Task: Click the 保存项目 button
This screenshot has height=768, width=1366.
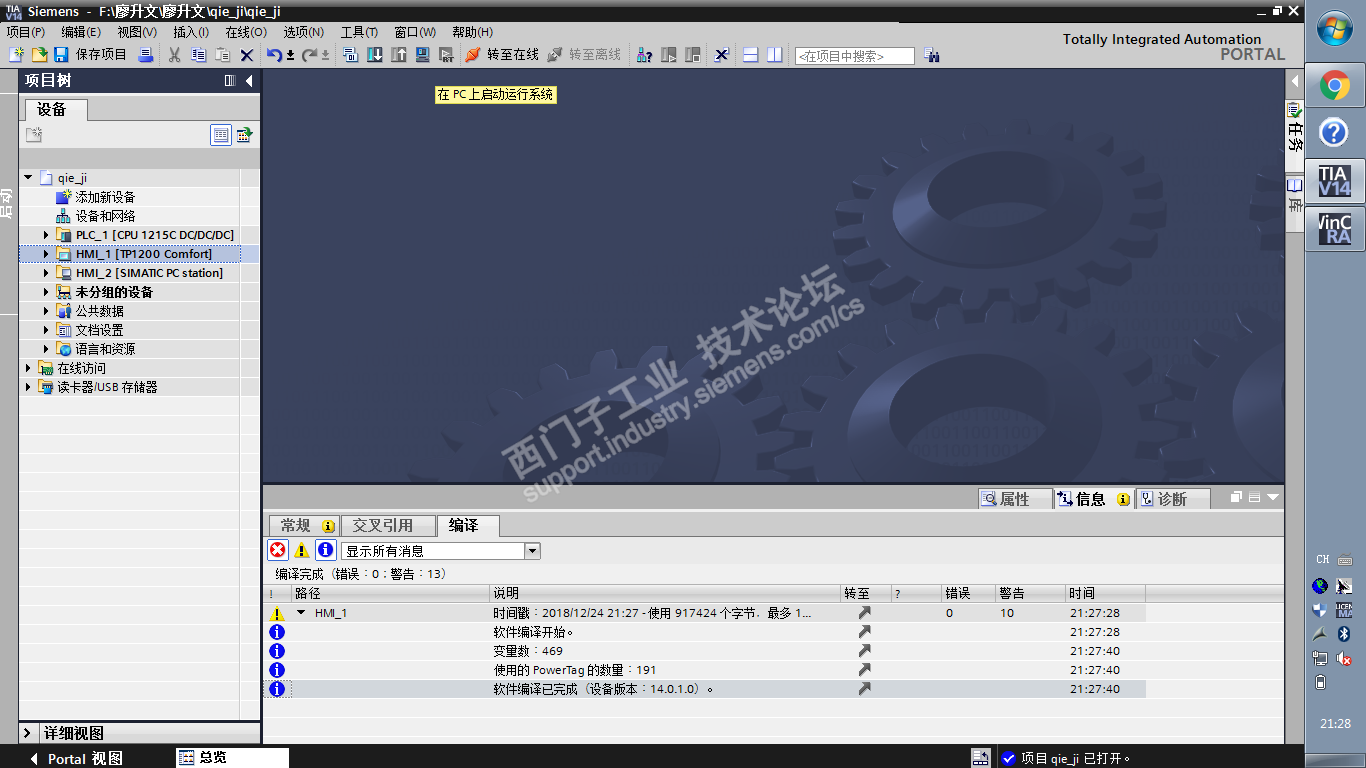Action: coord(91,55)
